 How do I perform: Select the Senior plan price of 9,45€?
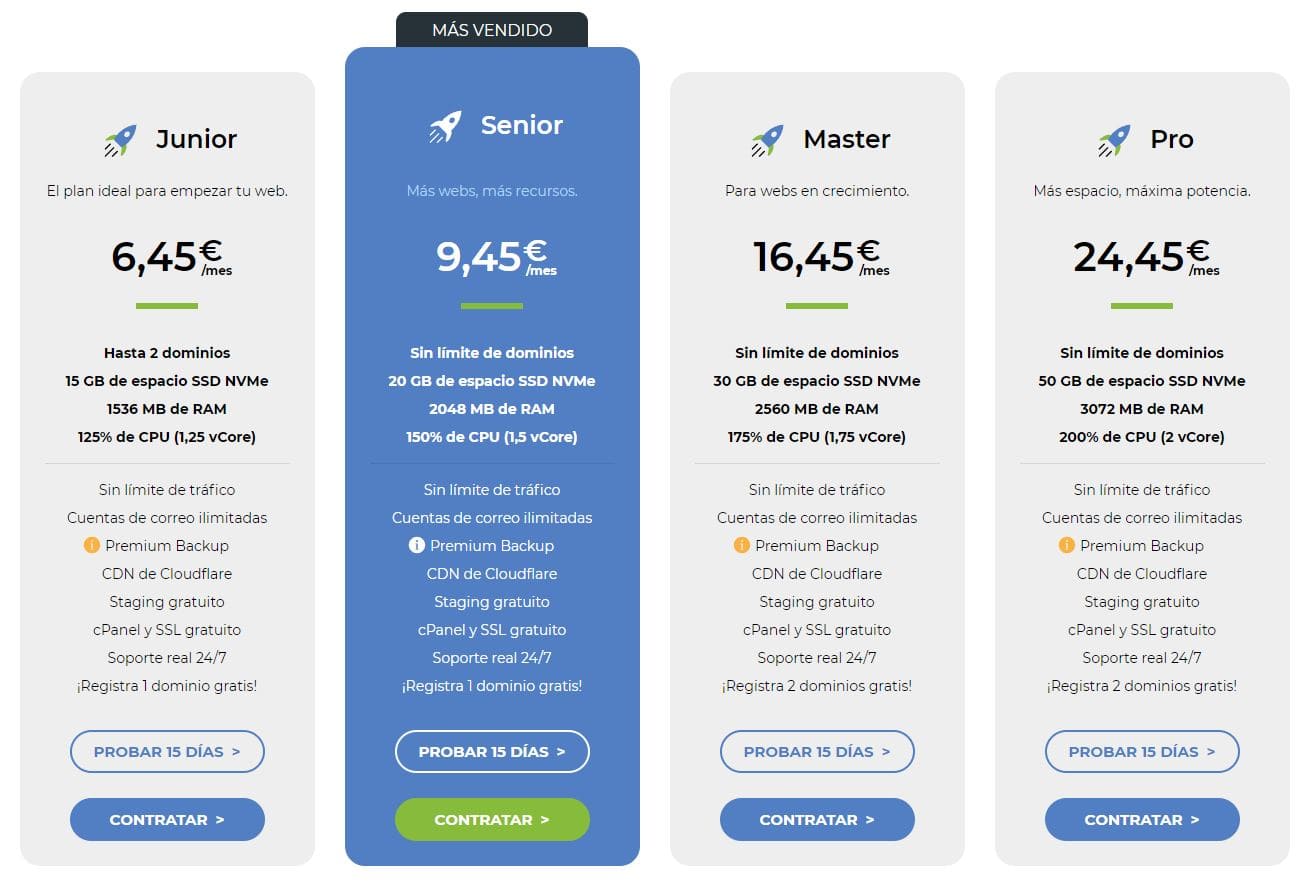point(490,257)
